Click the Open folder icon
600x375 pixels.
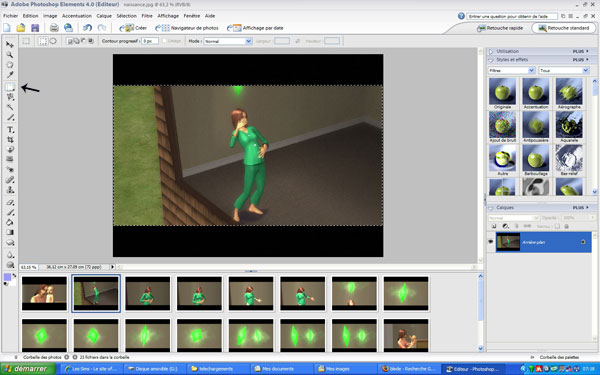pyautogui.click(x=21, y=28)
